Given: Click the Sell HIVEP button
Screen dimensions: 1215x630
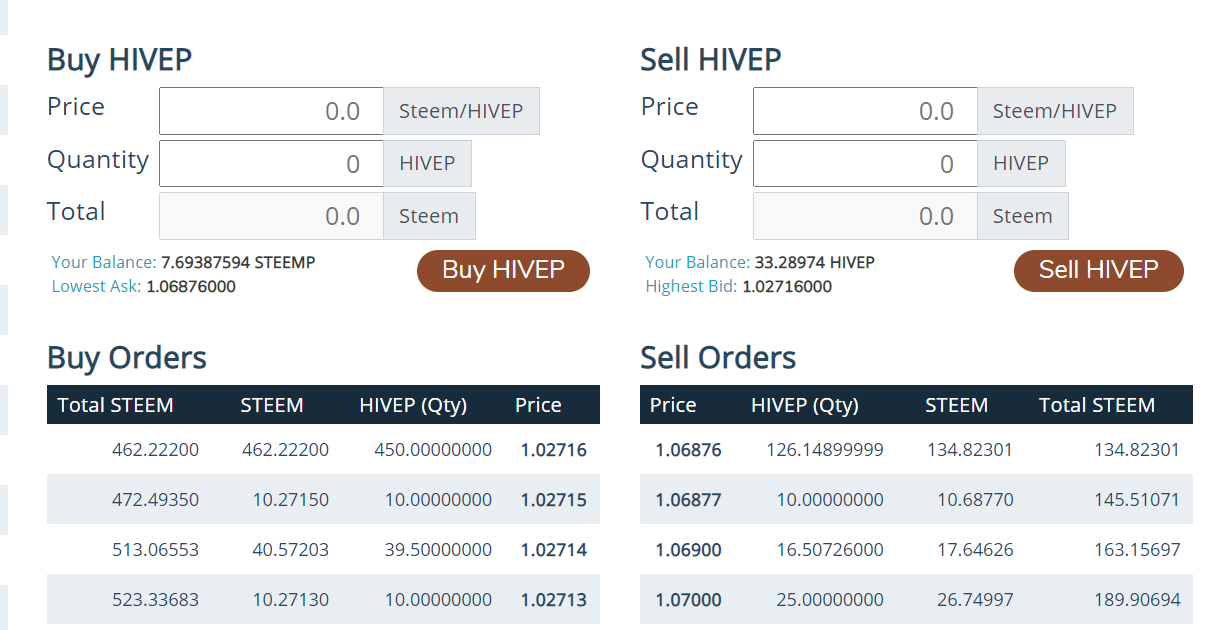Looking at the screenshot, I should pos(1098,270).
